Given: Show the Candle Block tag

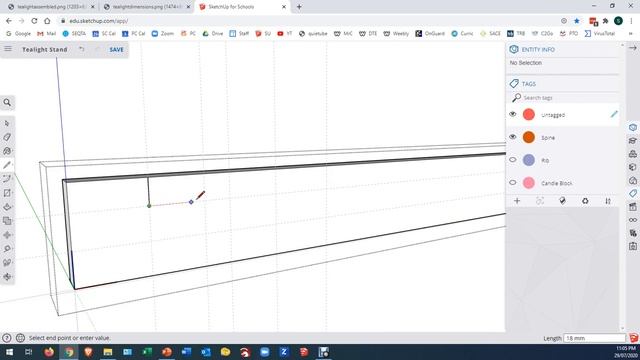Looking at the screenshot, I should pos(513,183).
